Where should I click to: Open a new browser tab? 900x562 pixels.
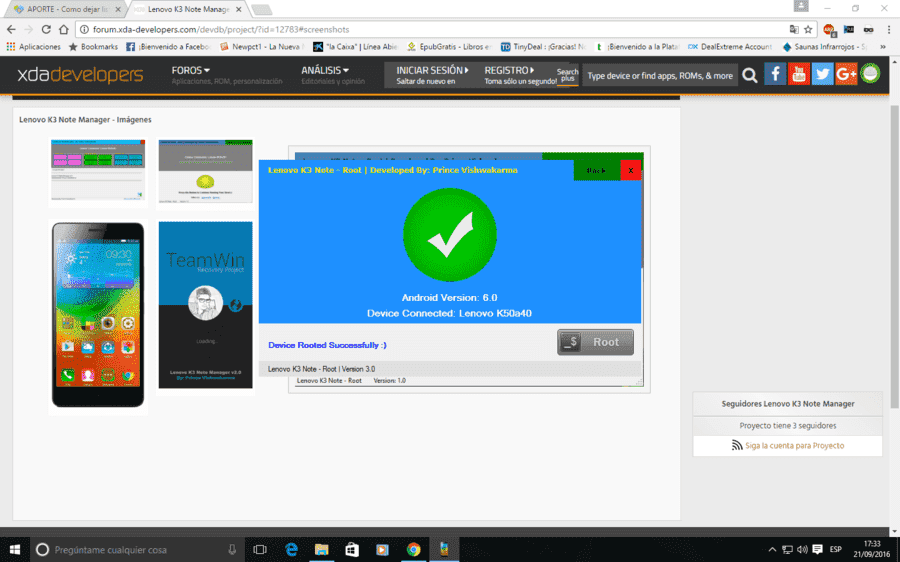tap(261, 9)
